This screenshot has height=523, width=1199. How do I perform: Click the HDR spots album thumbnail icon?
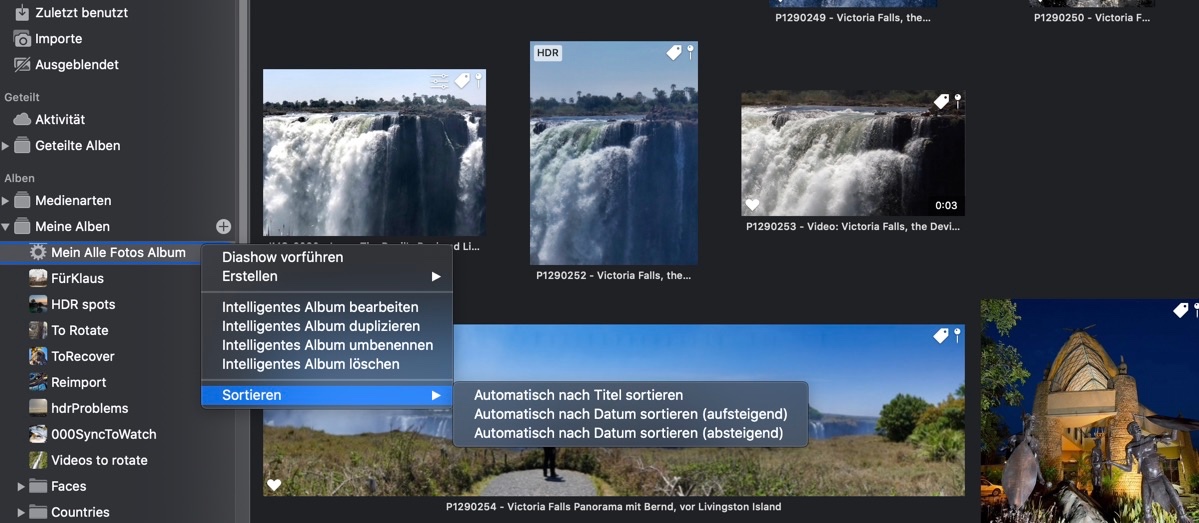click(x=38, y=304)
